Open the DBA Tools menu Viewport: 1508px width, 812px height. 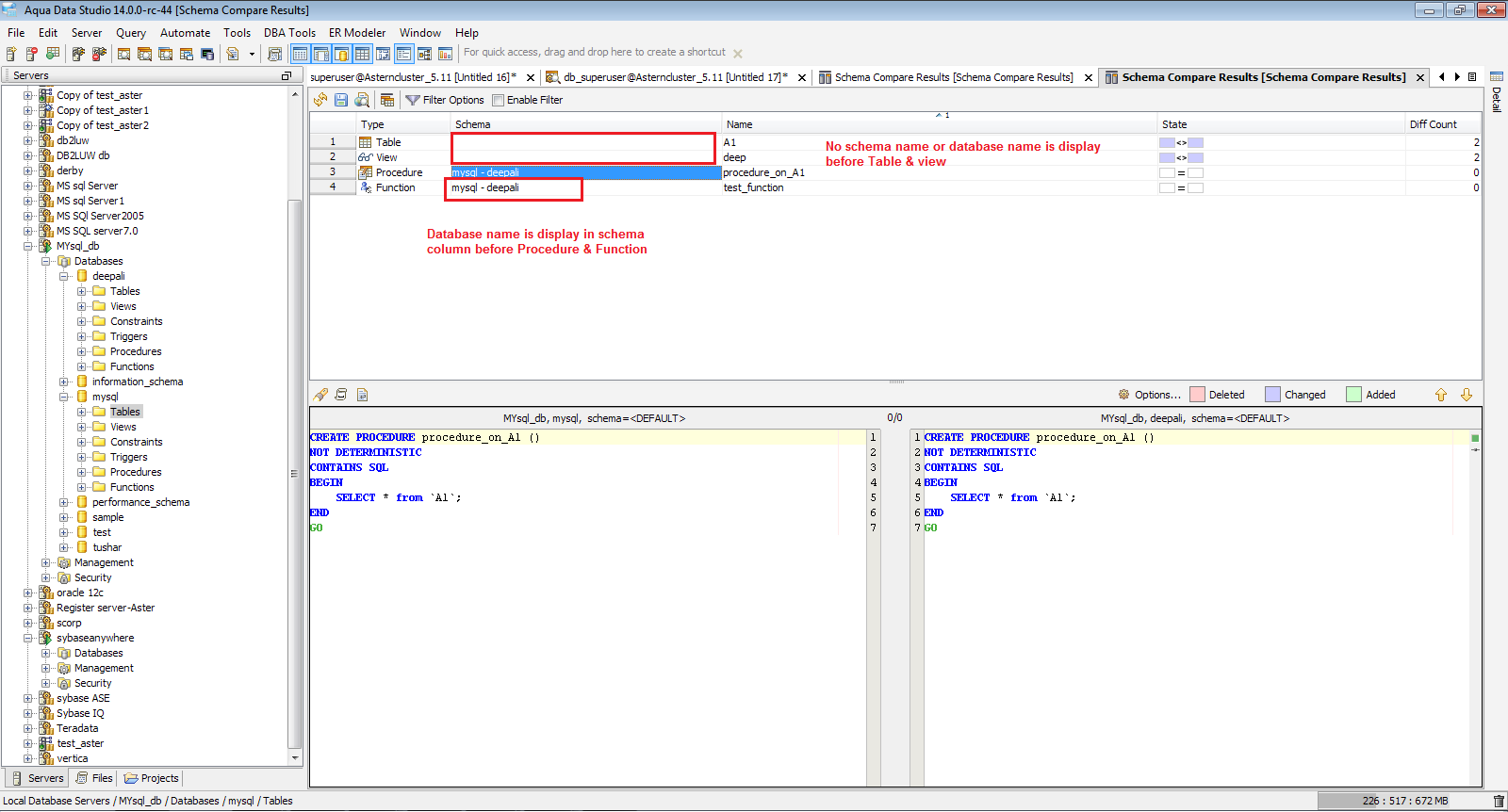[x=289, y=32]
